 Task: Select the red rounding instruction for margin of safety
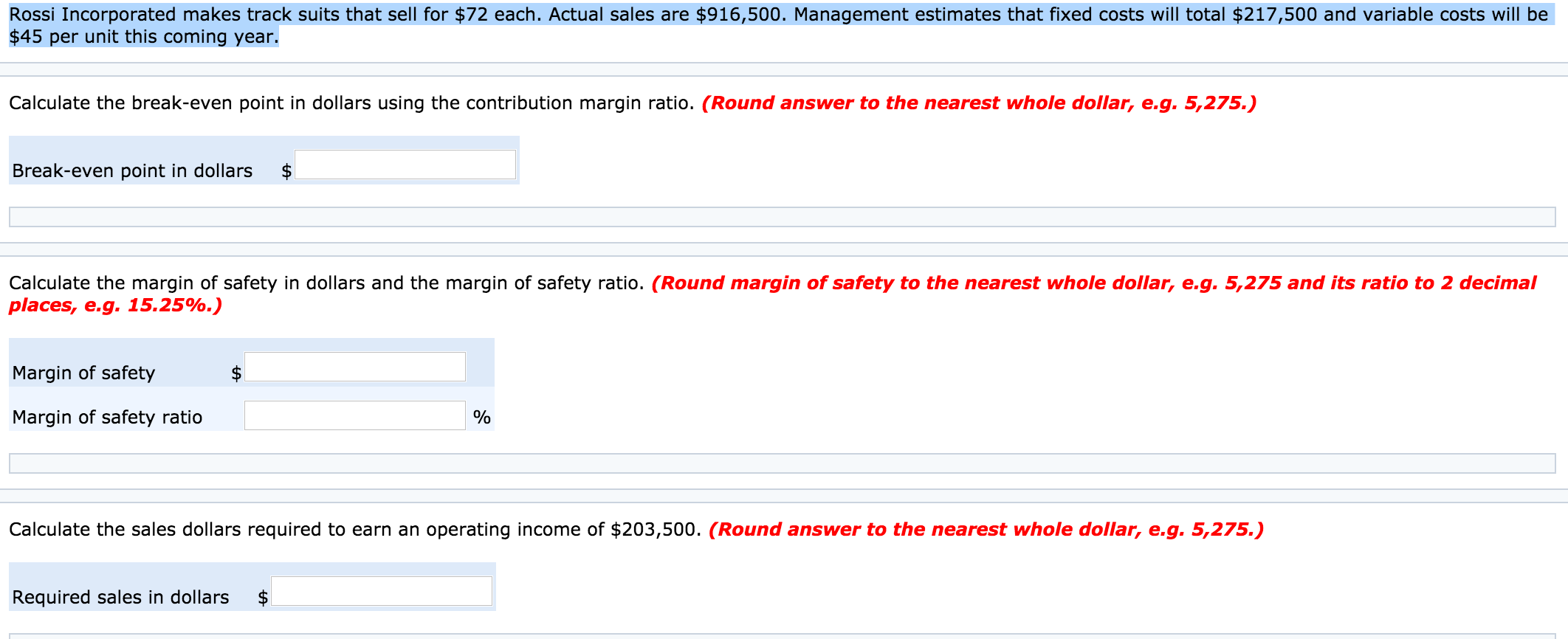[x=1100, y=283]
